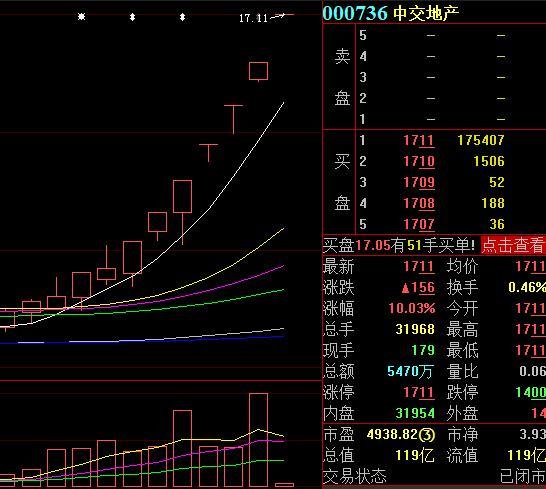Click the red up-triangle next to 156
The height and width of the screenshot is (489, 546).
(x=405, y=288)
